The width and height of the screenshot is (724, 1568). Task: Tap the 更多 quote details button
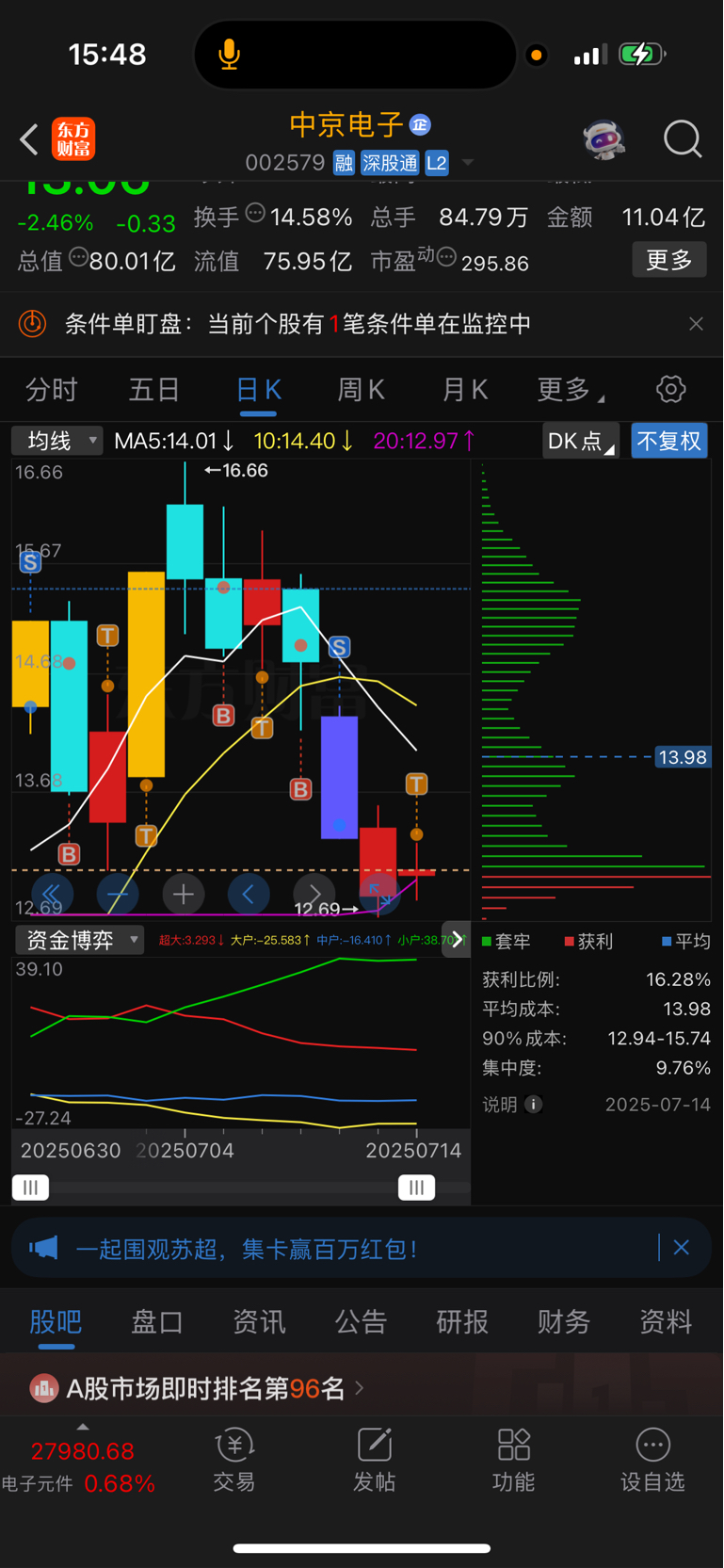(669, 260)
